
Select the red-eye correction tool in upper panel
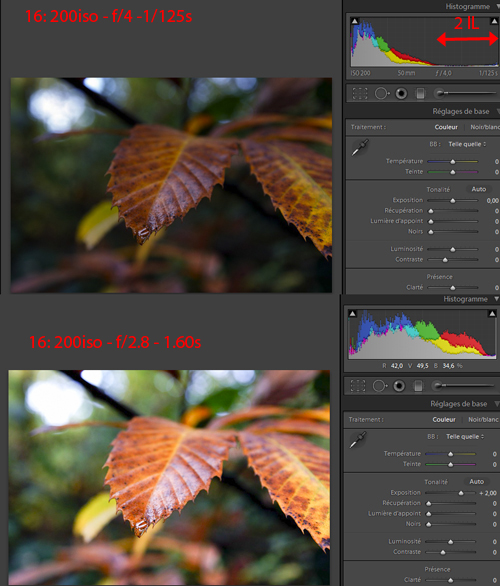coord(401,93)
